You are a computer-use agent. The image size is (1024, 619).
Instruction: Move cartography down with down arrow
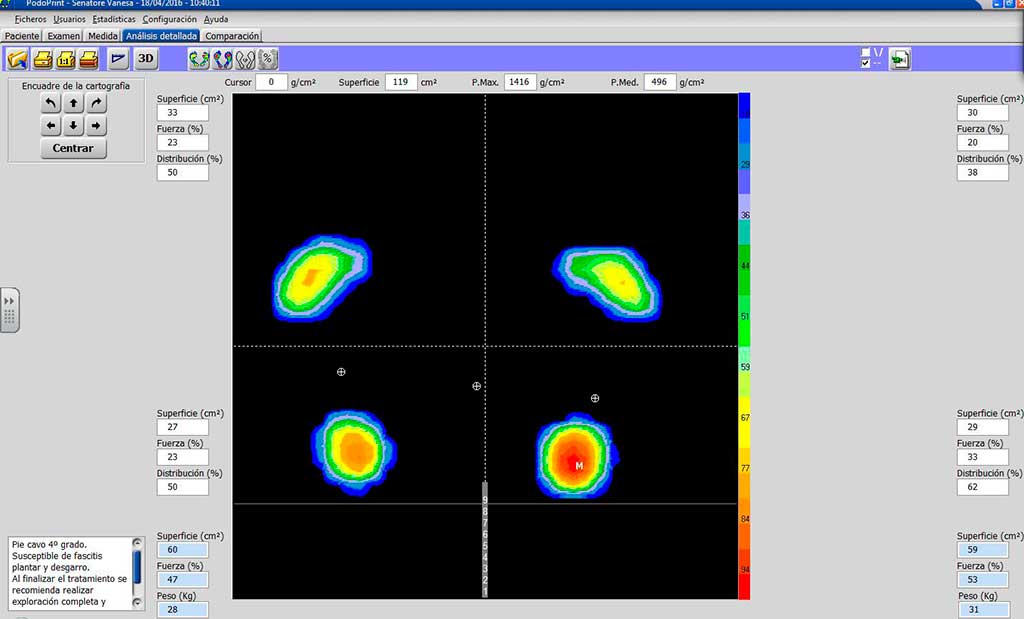click(73, 126)
